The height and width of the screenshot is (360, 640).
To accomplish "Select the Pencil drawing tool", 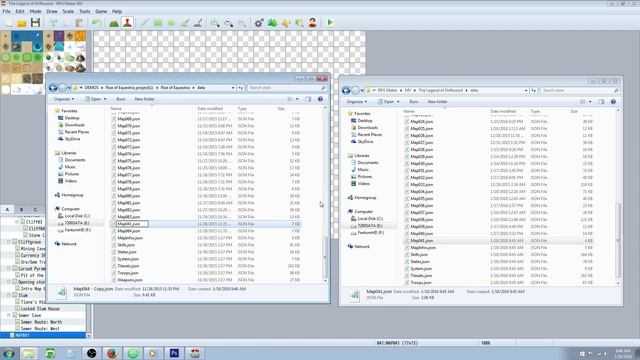I will point(144,23).
